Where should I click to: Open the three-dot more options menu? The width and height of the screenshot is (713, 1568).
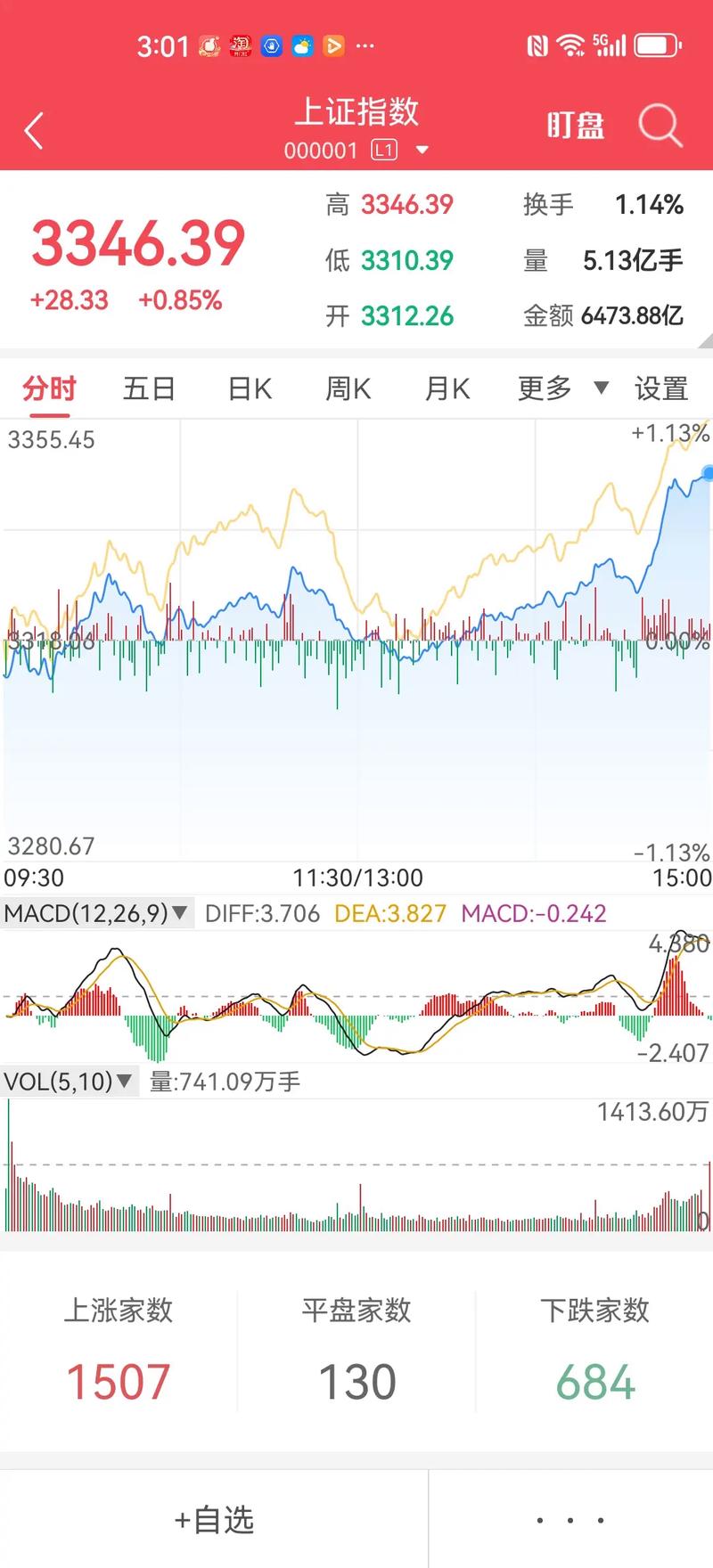570,1520
